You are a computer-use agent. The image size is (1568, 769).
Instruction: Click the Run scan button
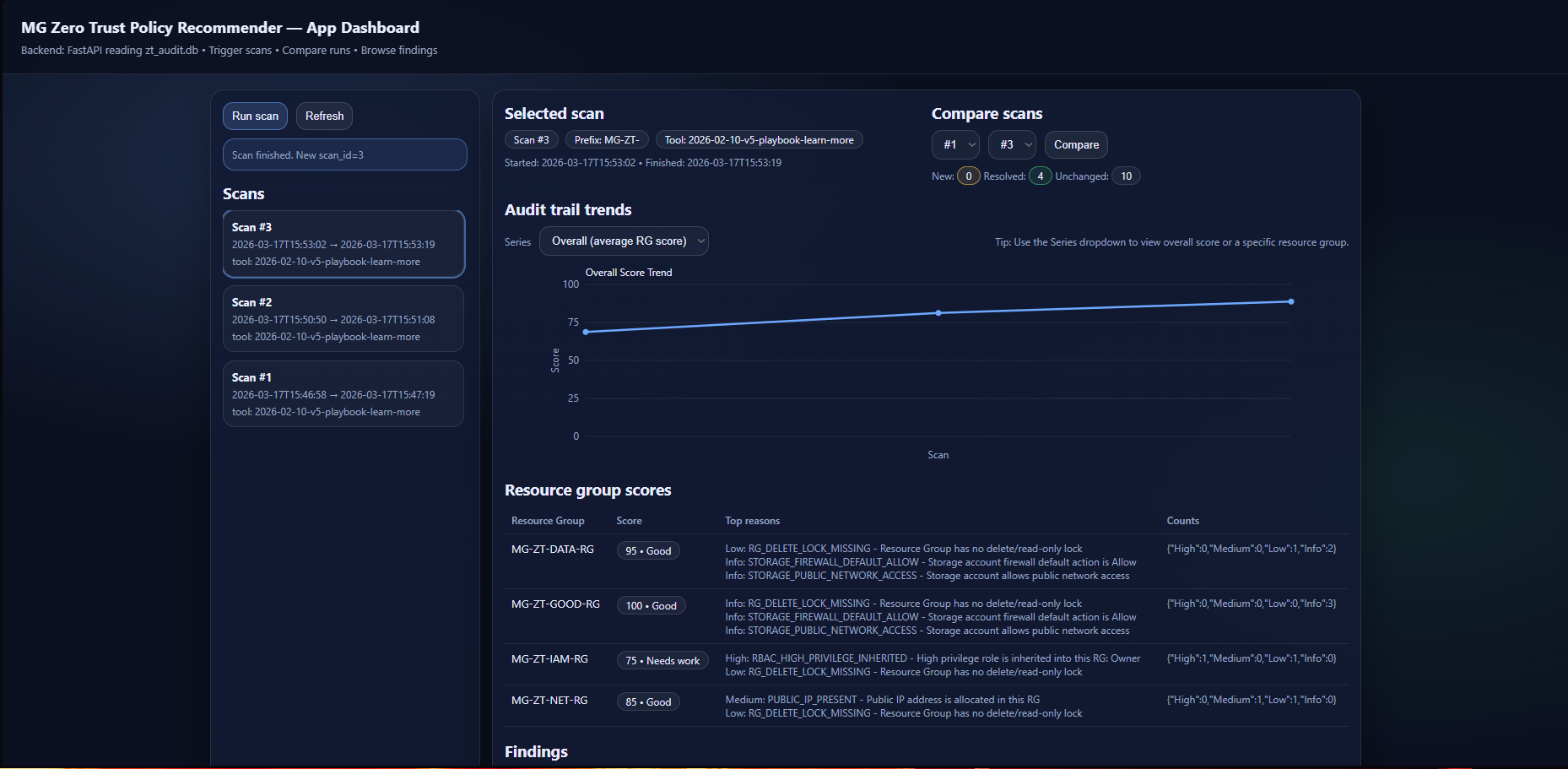[255, 116]
